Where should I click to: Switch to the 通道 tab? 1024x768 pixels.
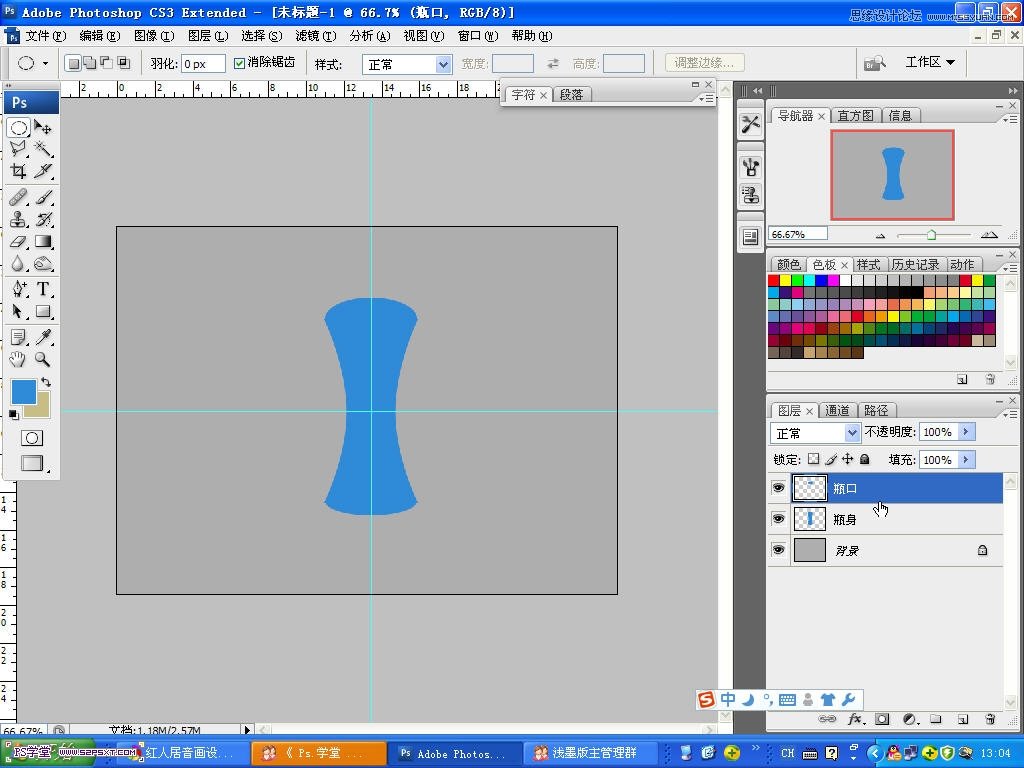click(837, 410)
